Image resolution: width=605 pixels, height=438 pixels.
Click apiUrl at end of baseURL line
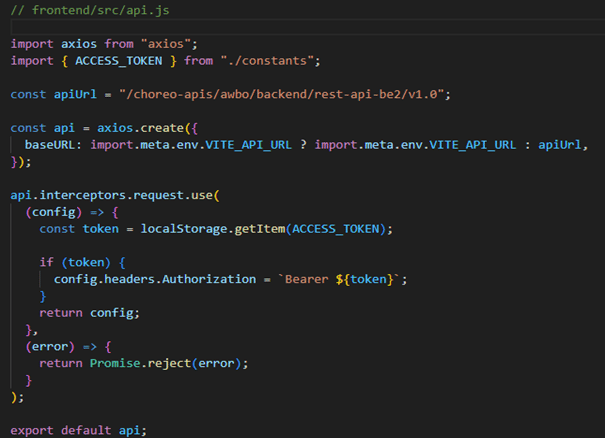pos(560,145)
